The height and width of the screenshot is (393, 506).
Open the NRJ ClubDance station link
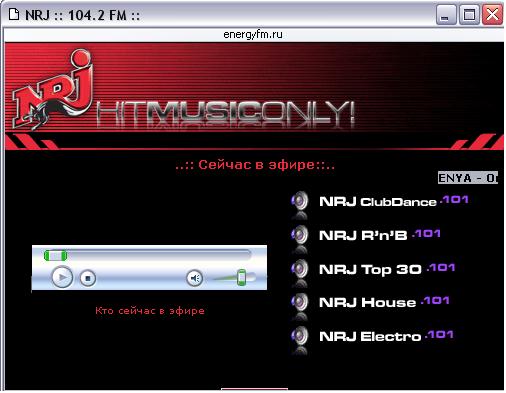click(x=394, y=201)
